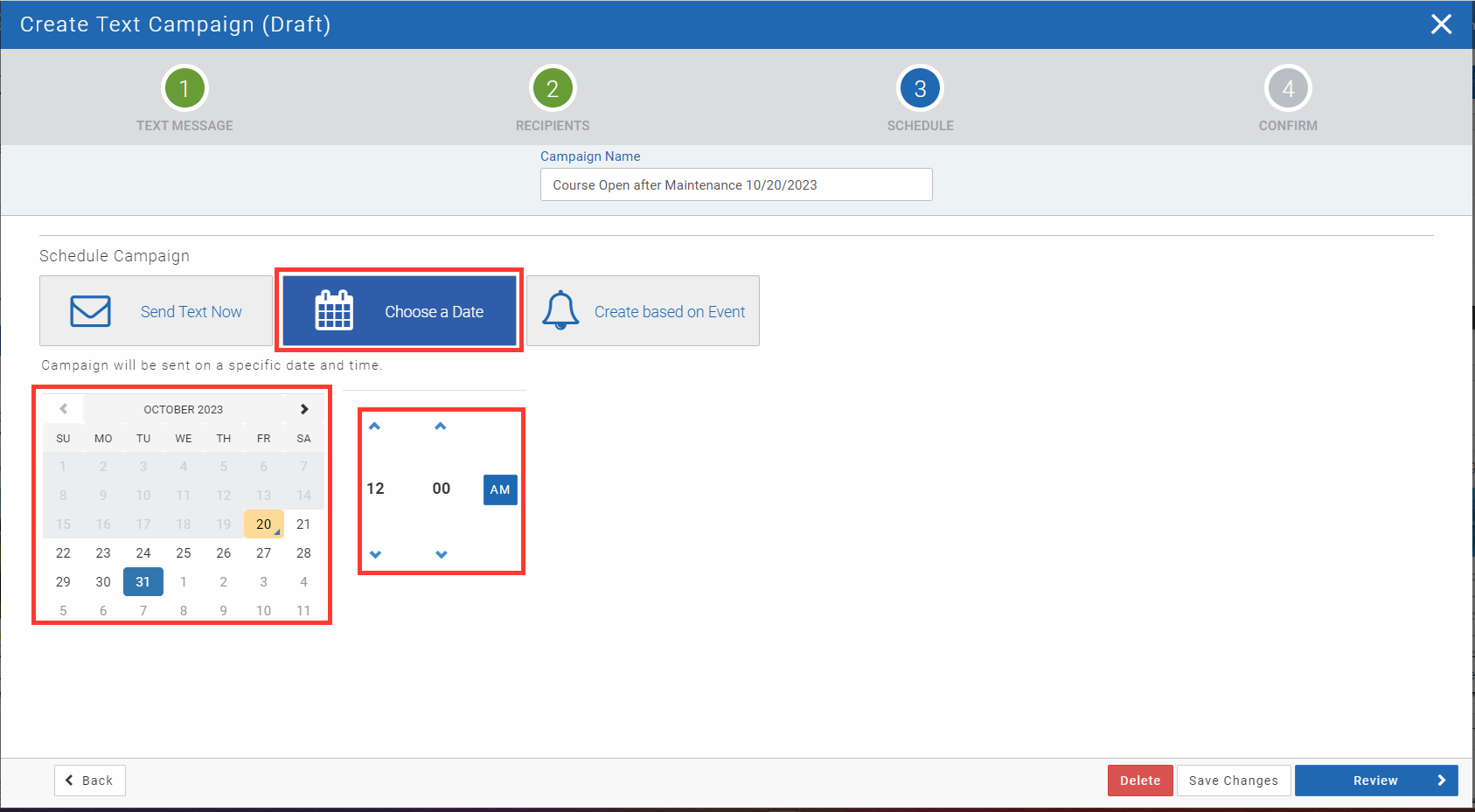This screenshot has height=812, width=1475.
Task: Pick October 20 in the calendar
Action: (264, 524)
